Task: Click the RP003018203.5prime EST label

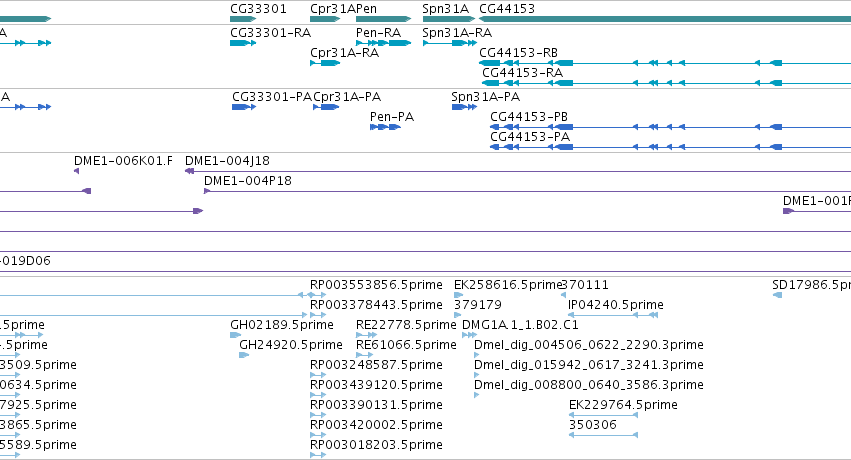Action: (x=376, y=445)
